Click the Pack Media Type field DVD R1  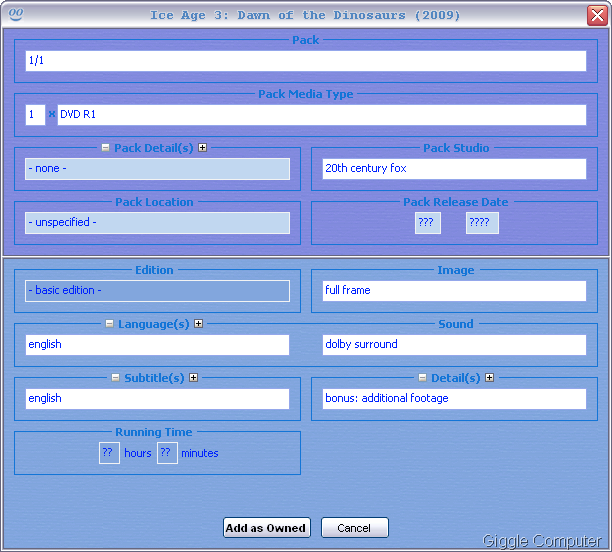(x=322, y=115)
